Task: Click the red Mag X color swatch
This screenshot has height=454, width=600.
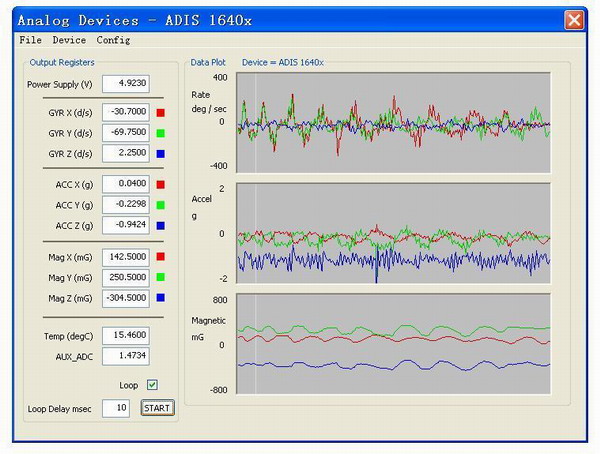Action: tap(161, 256)
